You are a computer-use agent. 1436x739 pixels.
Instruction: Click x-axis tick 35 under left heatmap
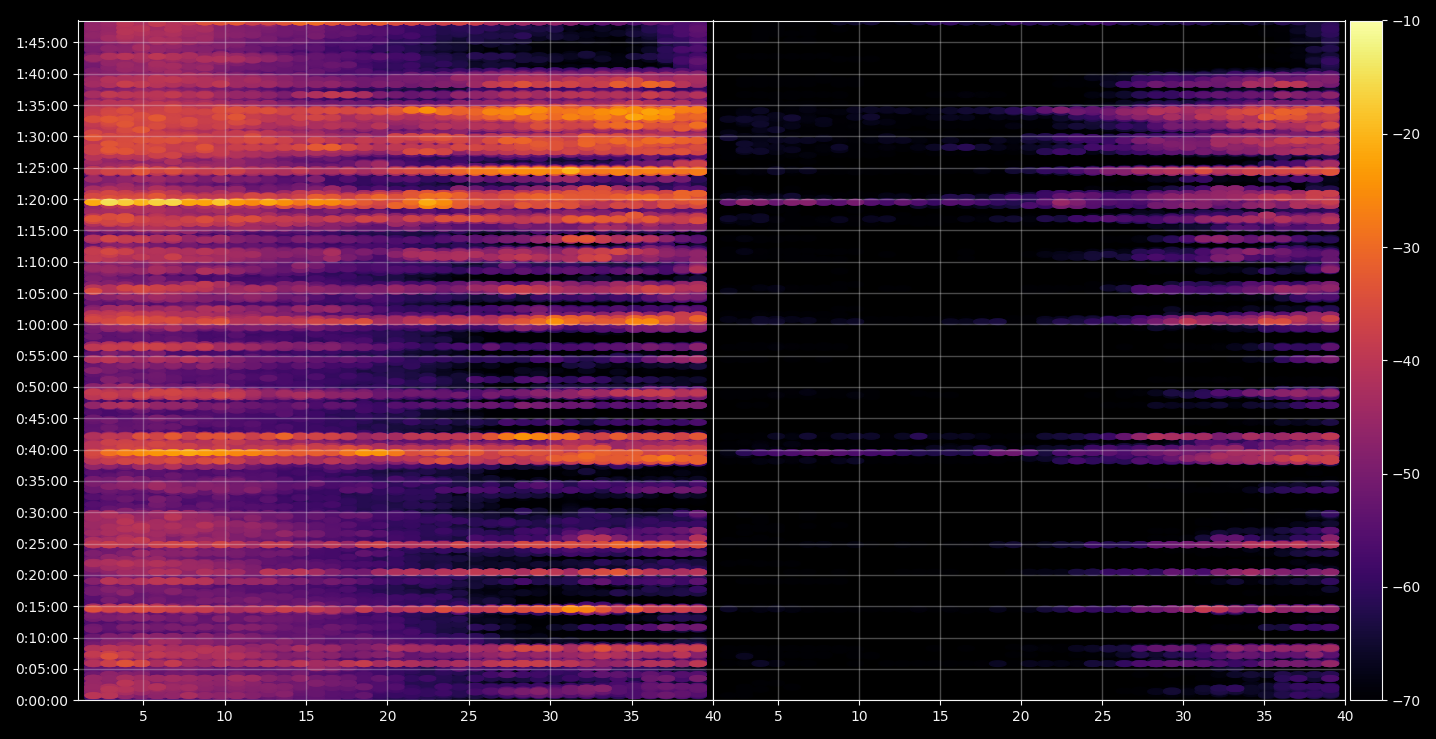(x=631, y=716)
